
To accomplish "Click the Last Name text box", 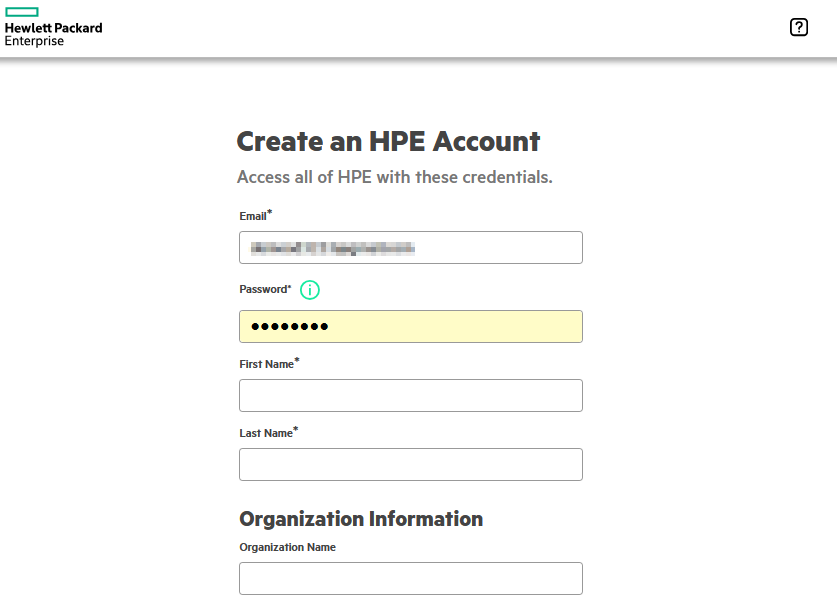I will [410, 465].
